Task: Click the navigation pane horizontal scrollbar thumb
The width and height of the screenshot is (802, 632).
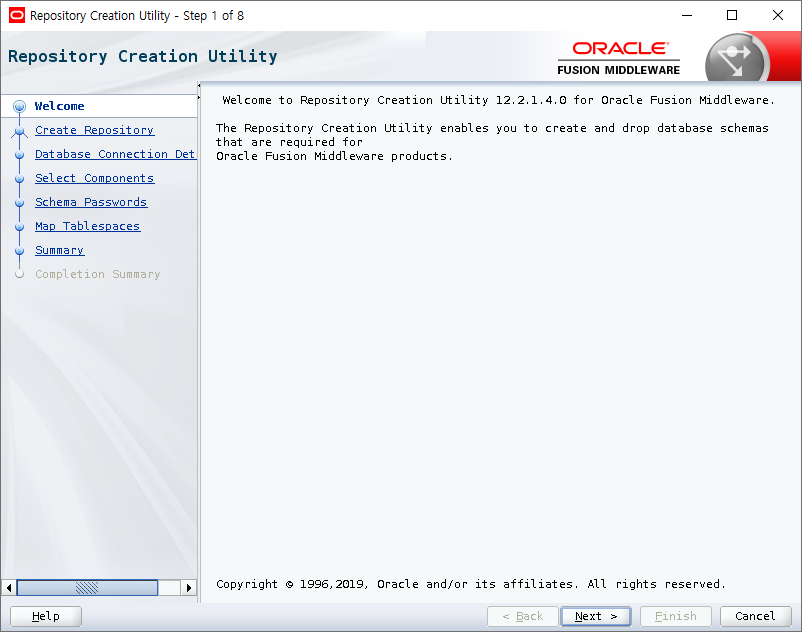Action: tap(87, 588)
